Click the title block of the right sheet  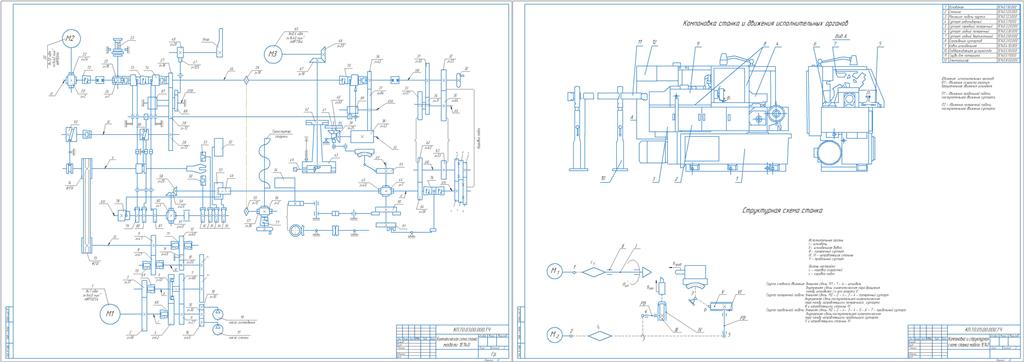point(962,341)
